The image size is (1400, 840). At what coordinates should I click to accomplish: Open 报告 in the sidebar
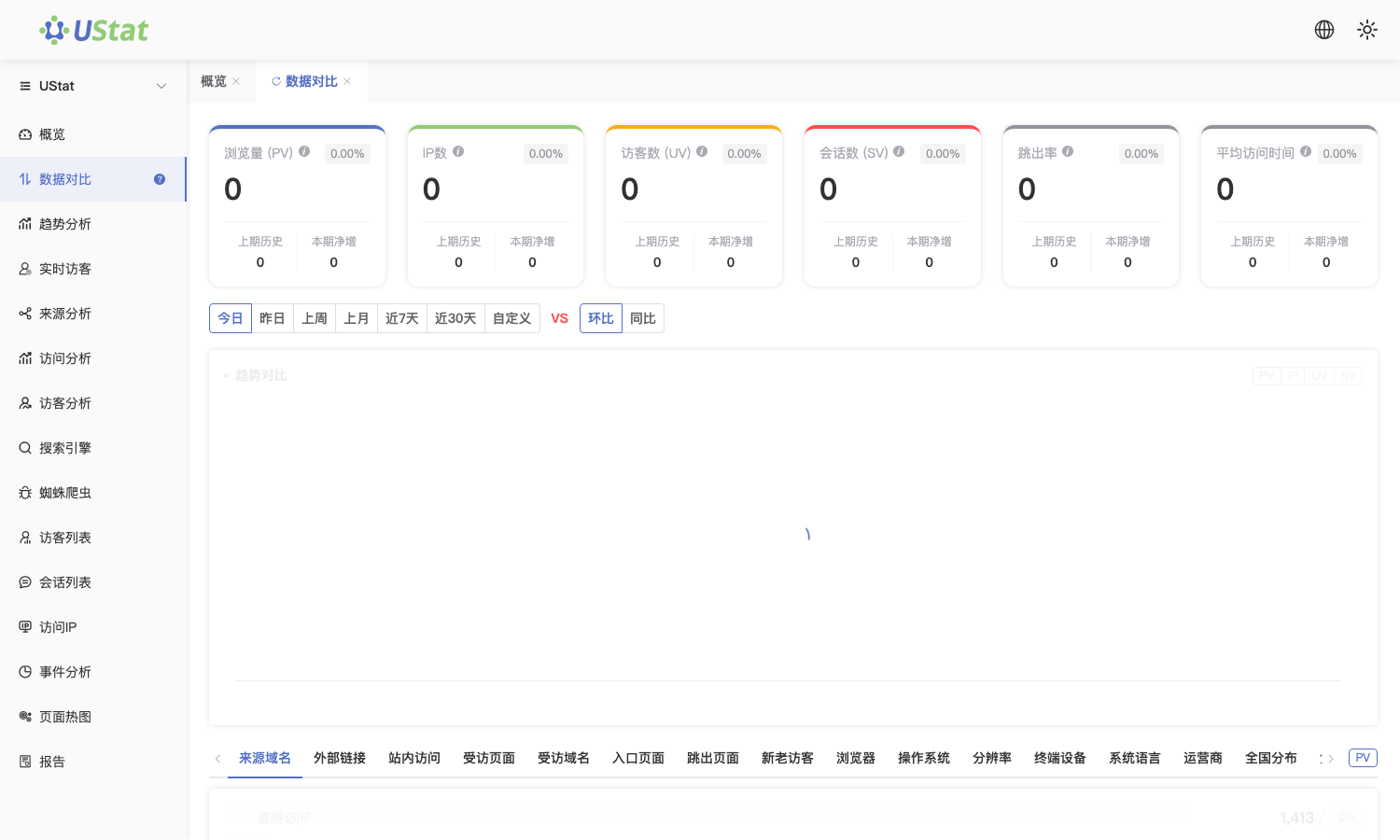(93, 762)
